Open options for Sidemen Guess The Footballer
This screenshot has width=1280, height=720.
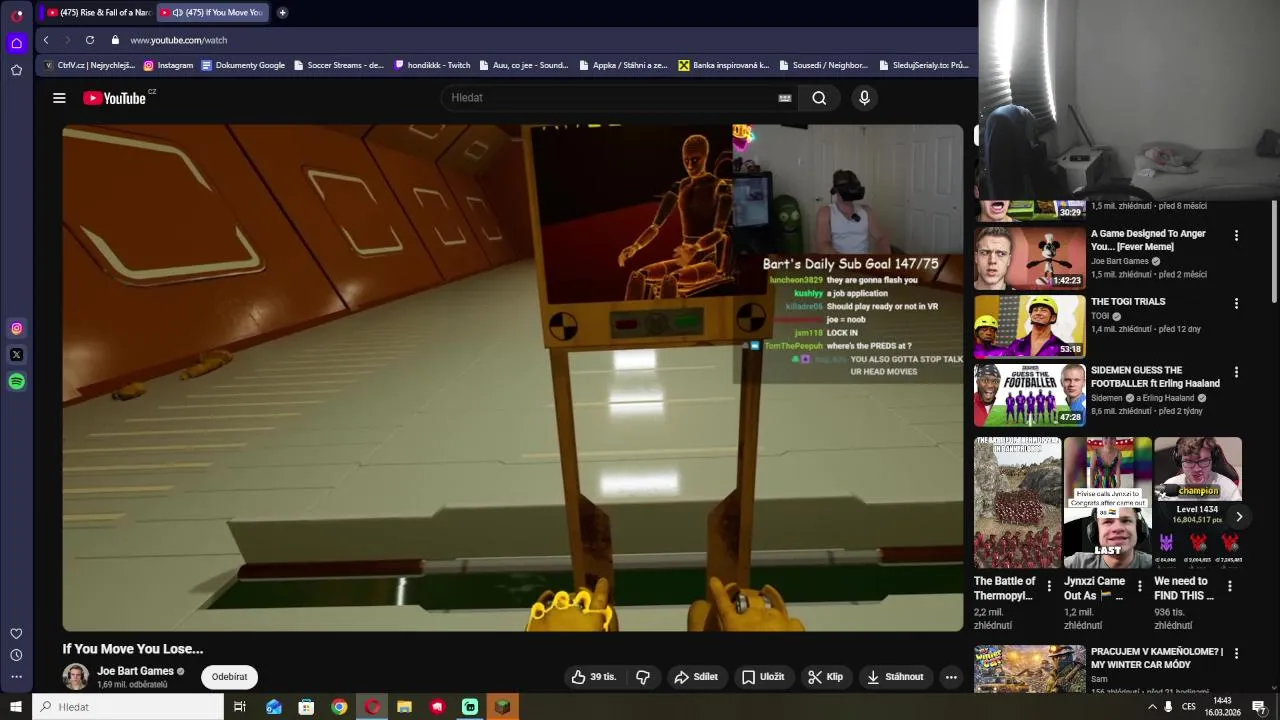pyautogui.click(x=1236, y=372)
